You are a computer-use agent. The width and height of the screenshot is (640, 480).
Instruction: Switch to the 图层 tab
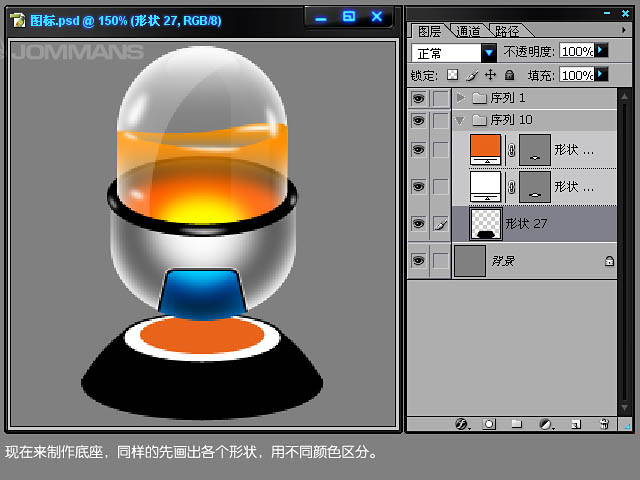(x=429, y=31)
